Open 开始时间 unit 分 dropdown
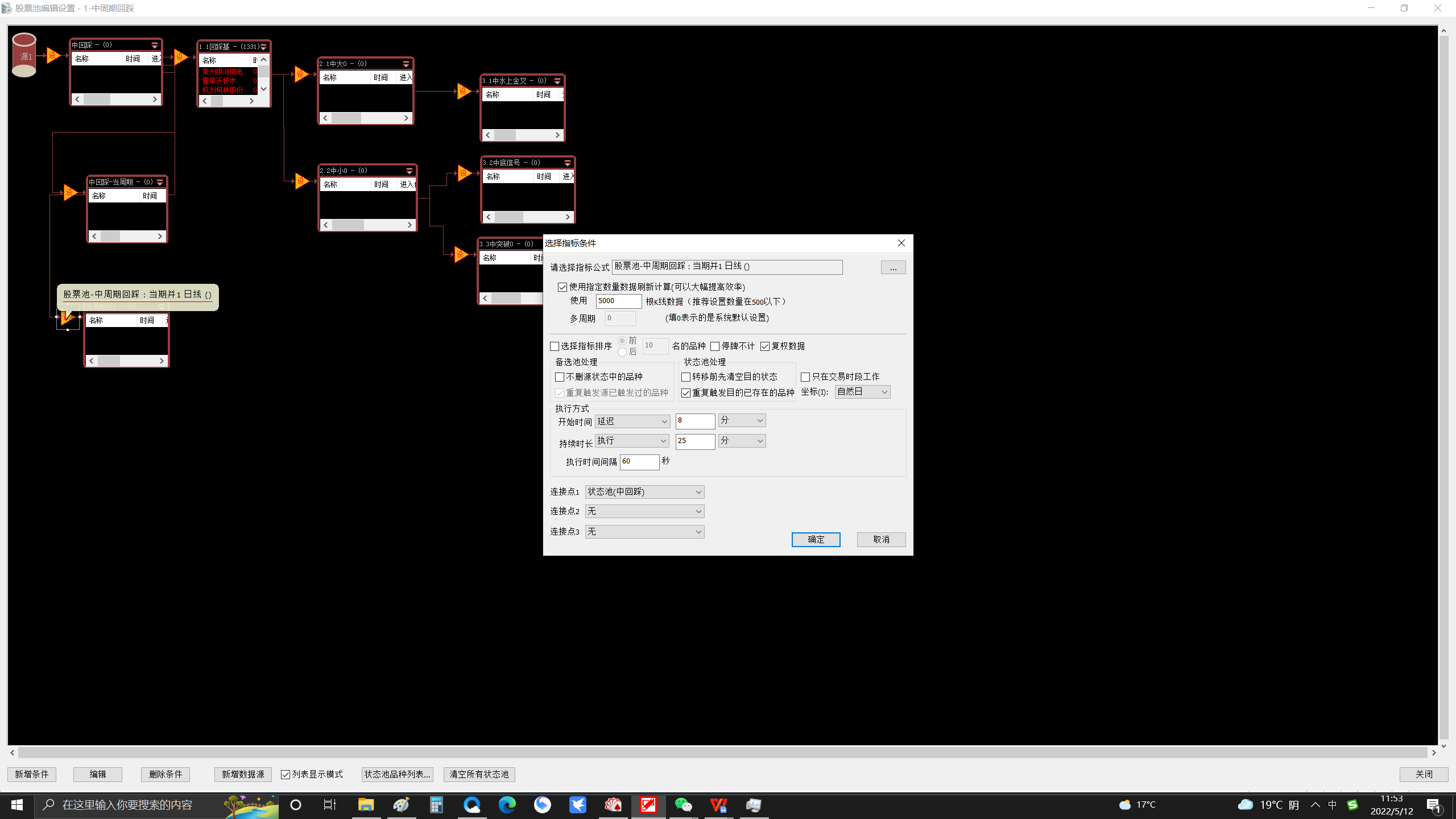1456x819 pixels. (x=742, y=420)
